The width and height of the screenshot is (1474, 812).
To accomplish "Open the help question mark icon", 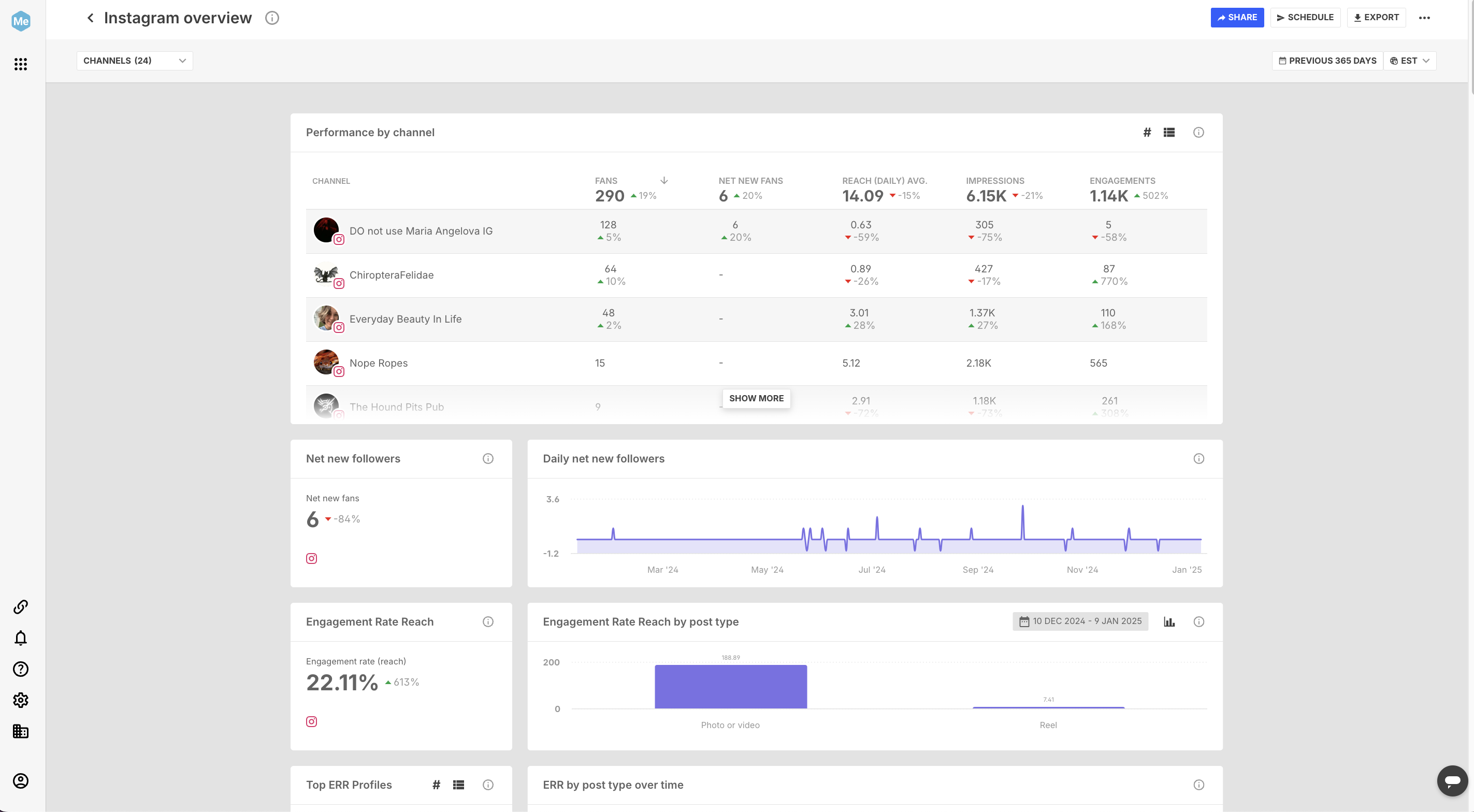I will click(x=21, y=669).
